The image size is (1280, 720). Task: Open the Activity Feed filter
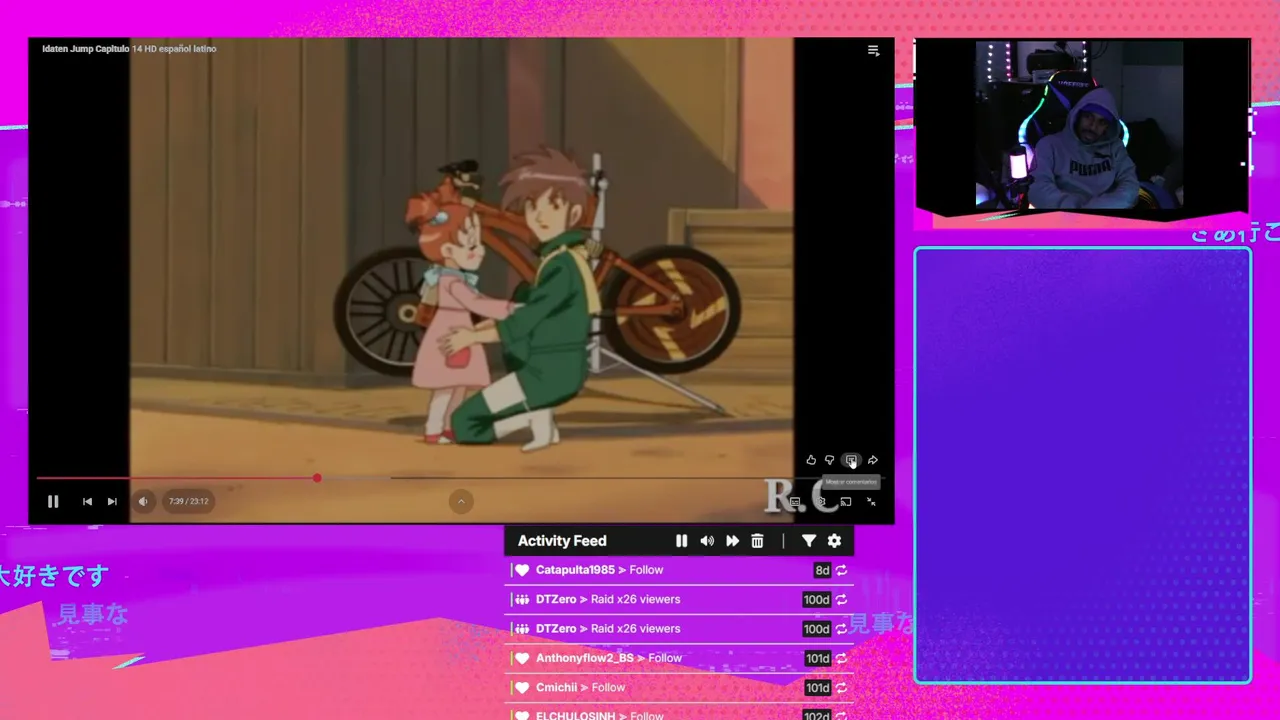point(809,541)
